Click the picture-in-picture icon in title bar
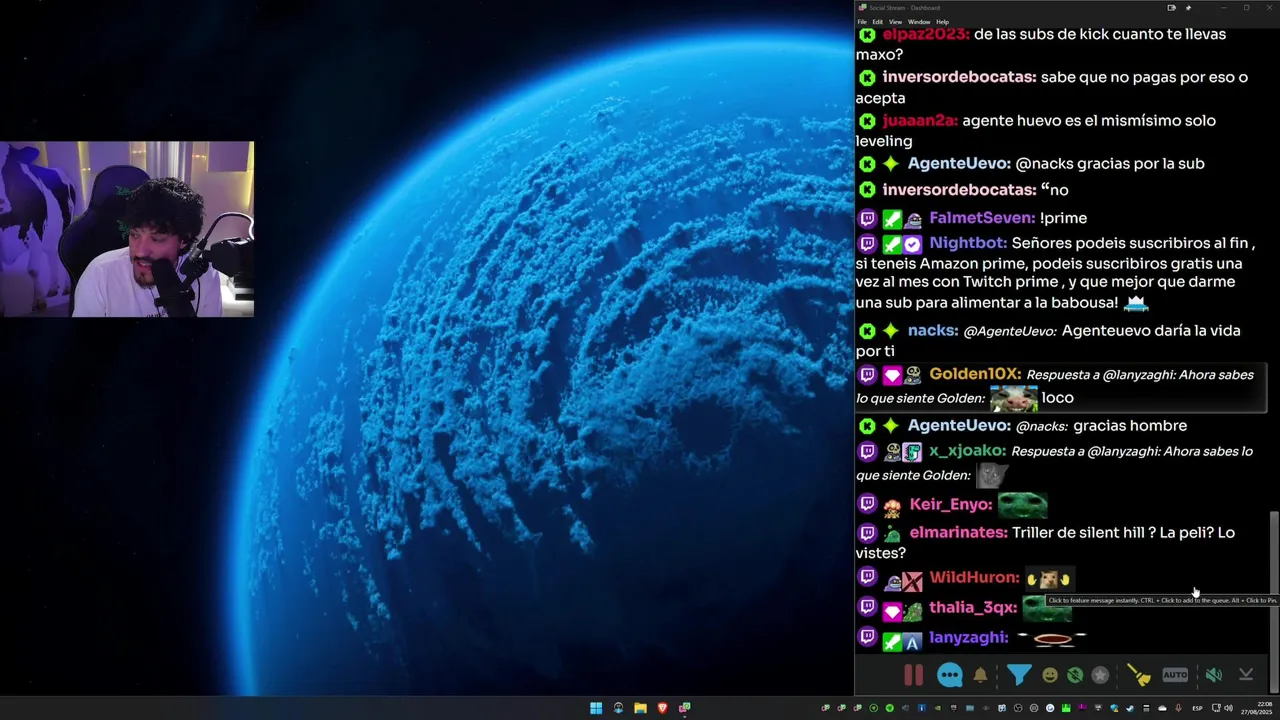Viewport: 1280px width, 720px height. (x=1171, y=7)
